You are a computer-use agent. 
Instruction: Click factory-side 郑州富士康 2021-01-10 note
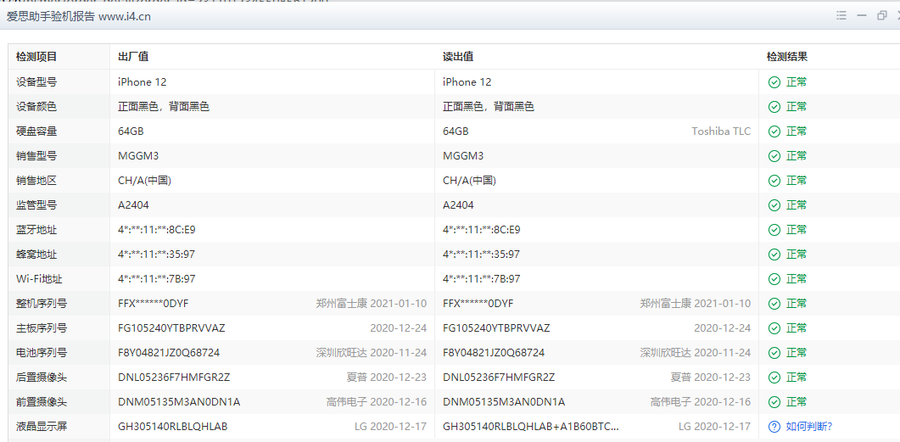[371, 304]
